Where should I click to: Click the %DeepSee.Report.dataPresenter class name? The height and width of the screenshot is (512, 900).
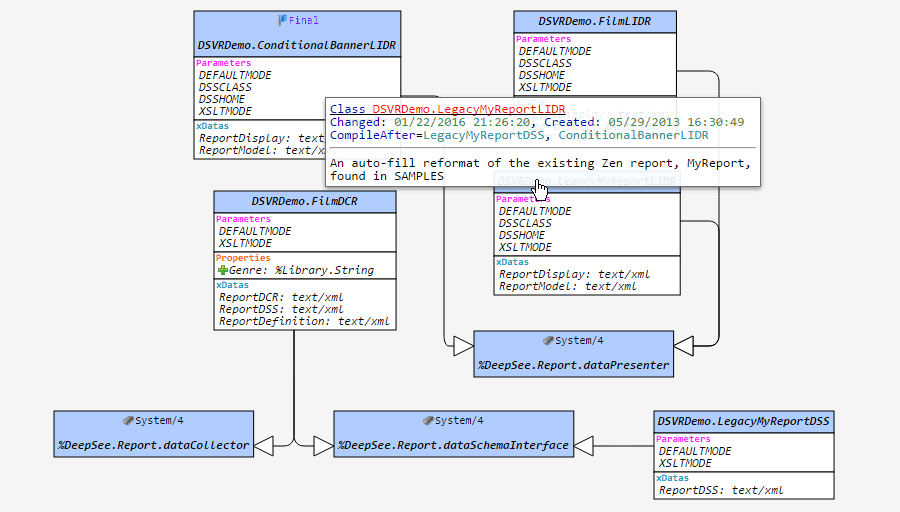tap(573, 366)
